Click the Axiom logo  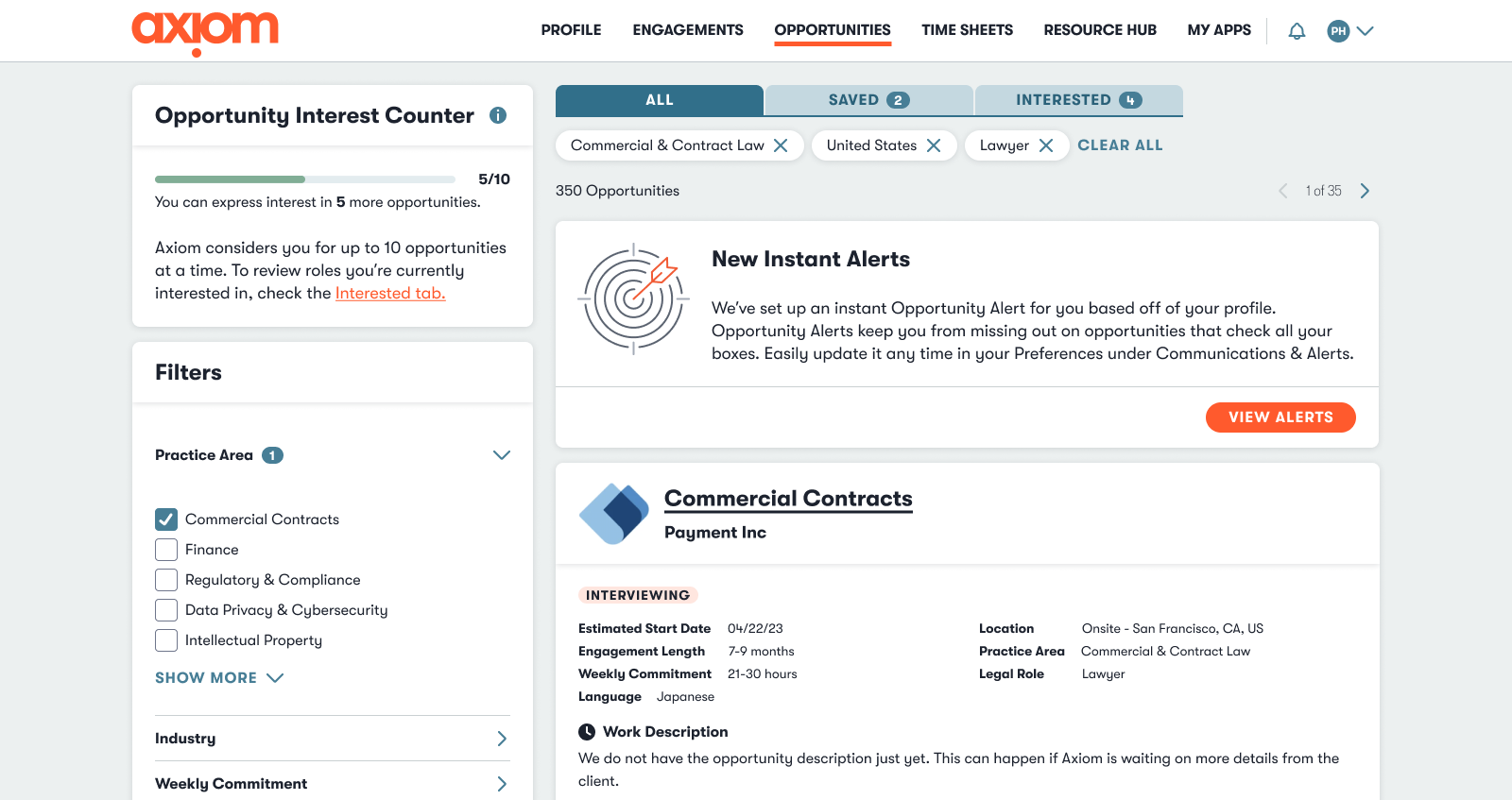coord(205,31)
